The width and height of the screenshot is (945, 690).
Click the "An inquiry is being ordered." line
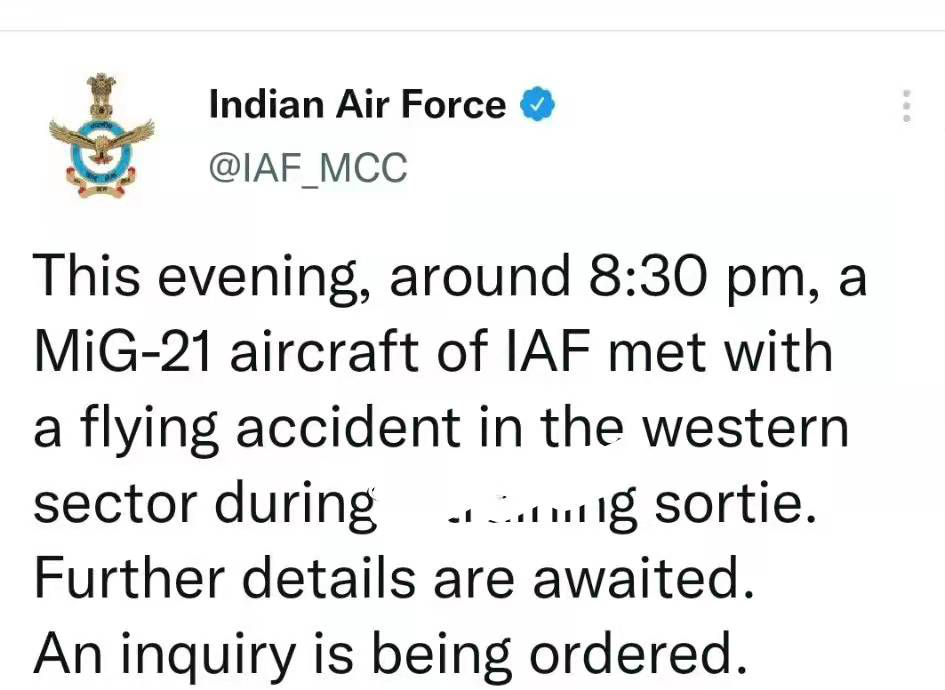[x=391, y=655]
